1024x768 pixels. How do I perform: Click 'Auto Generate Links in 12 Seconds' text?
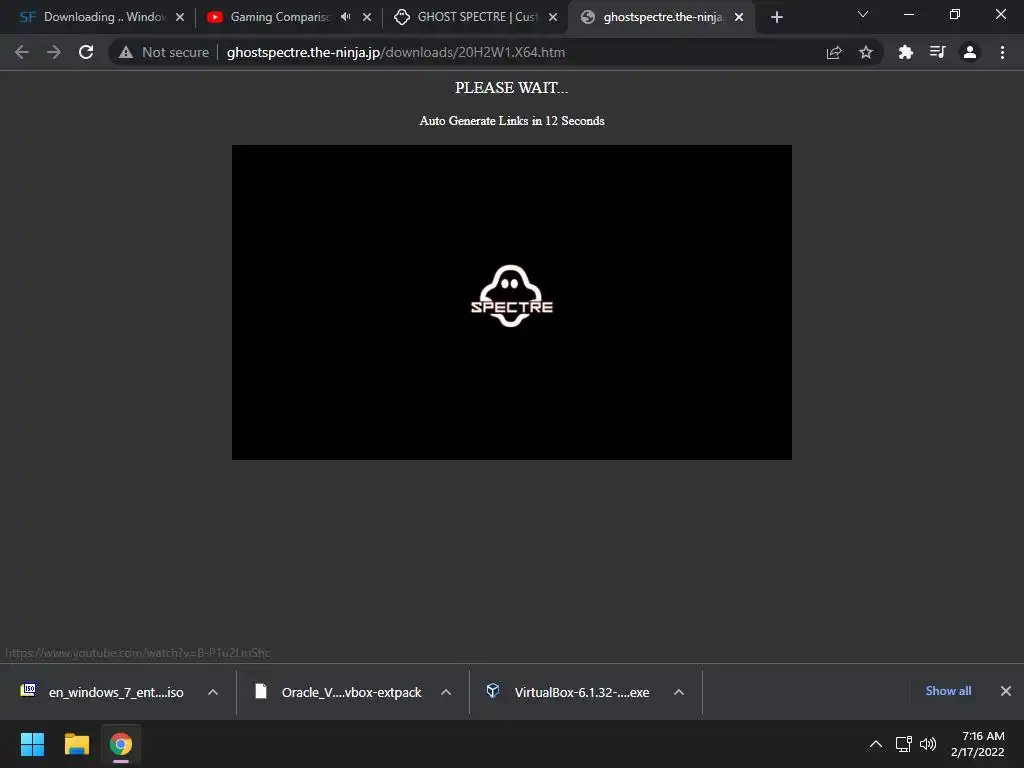[511, 121]
